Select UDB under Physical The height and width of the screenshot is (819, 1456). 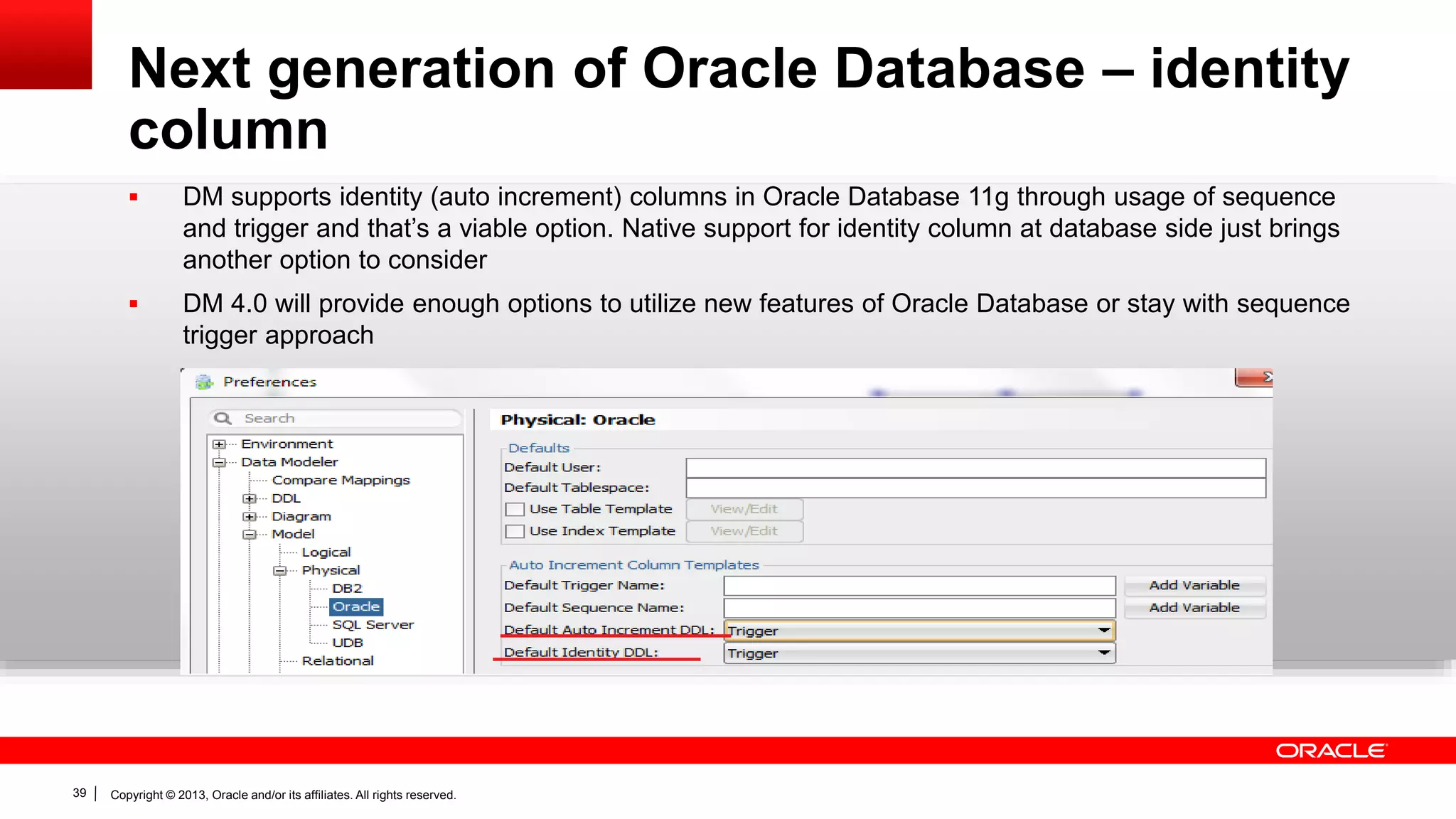348,643
